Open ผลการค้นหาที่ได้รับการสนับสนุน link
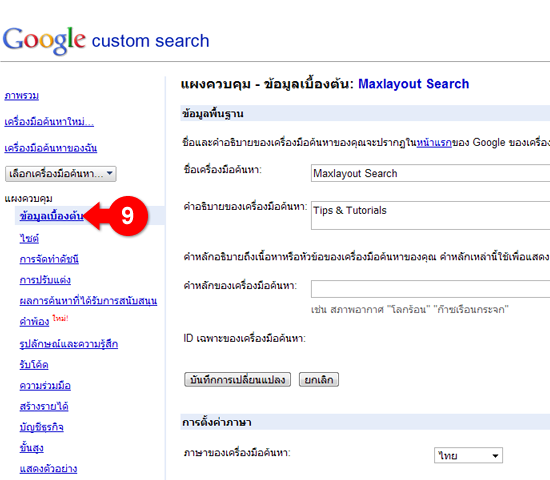Screen dimensions: 550x480 tap(88, 301)
